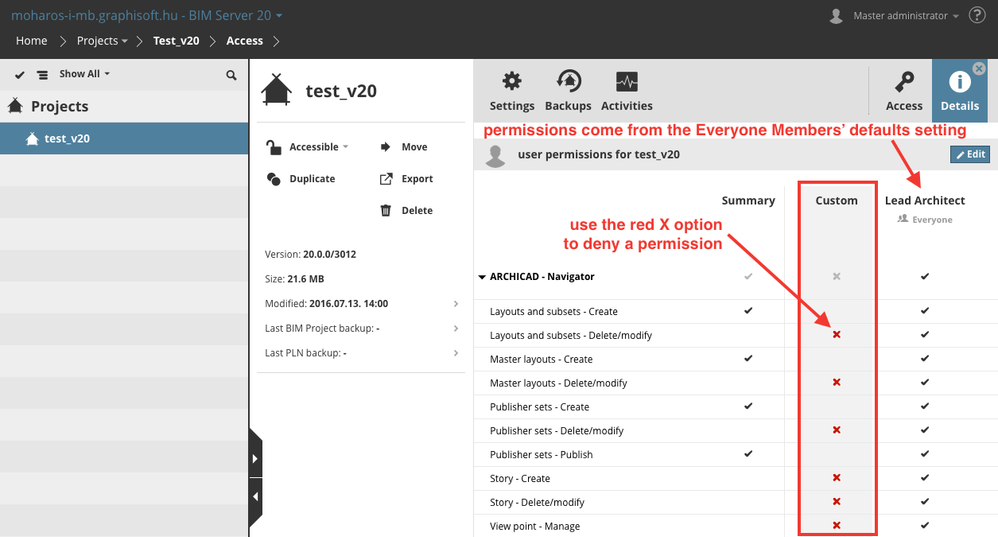Click Lead Architect check for Publisher sets - Publish
Viewport: 998px width, 537px height.
[x=925, y=454]
